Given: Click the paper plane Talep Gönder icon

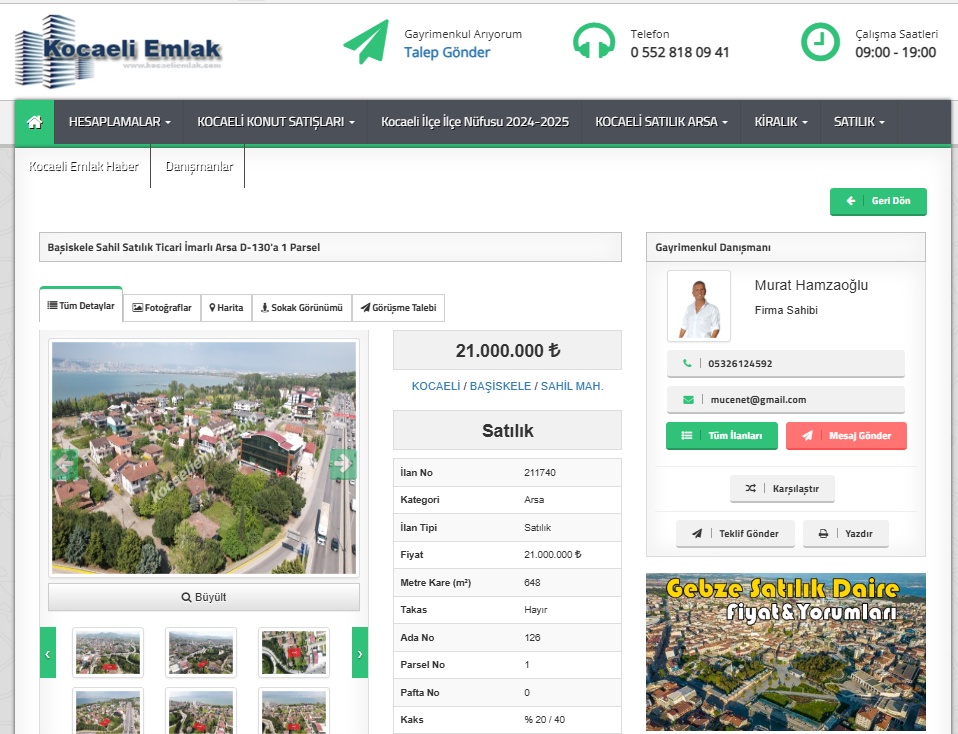Looking at the screenshot, I should (366, 42).
